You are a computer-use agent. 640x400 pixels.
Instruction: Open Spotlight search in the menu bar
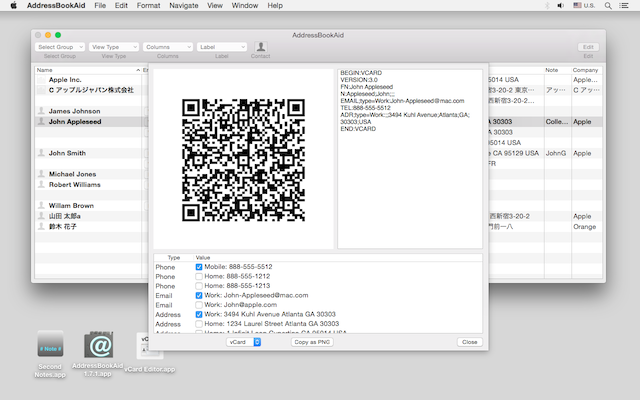click(x=608, y=6)
